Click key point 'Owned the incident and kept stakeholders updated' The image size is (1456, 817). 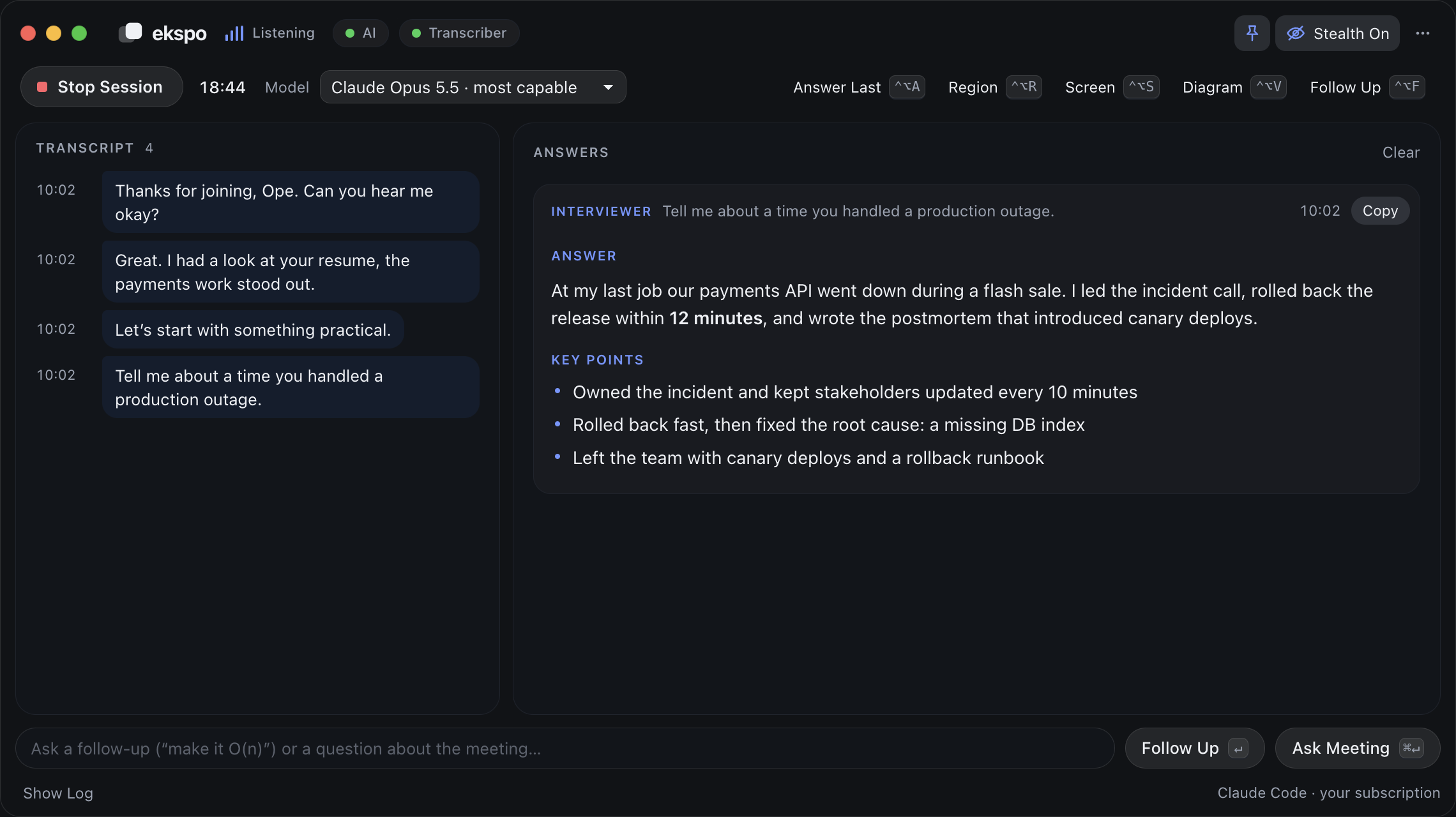point(854,392)
